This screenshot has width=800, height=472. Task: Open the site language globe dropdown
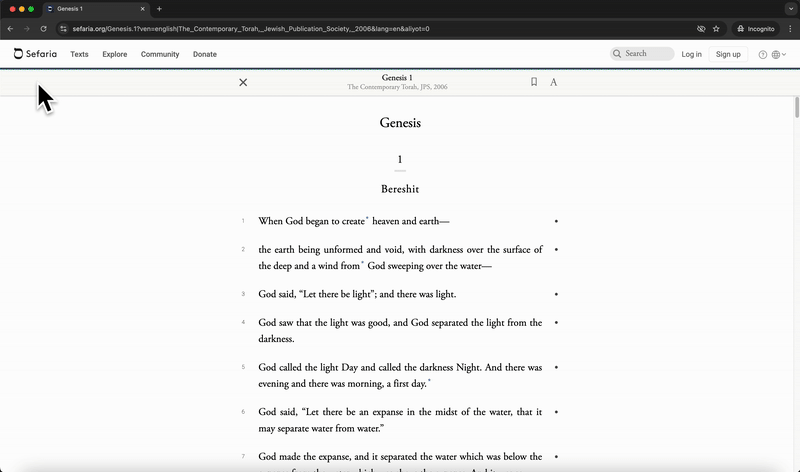tap(779, 55)
